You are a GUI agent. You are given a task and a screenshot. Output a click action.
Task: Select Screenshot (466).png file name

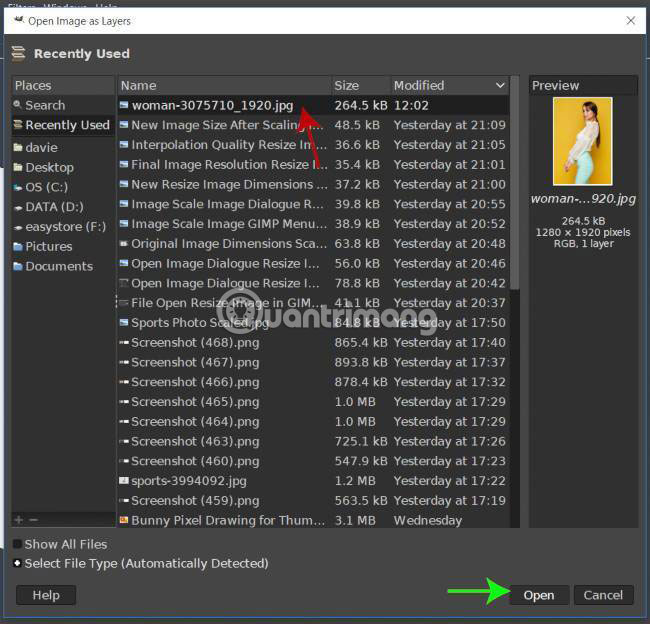[x=195, y=382]
